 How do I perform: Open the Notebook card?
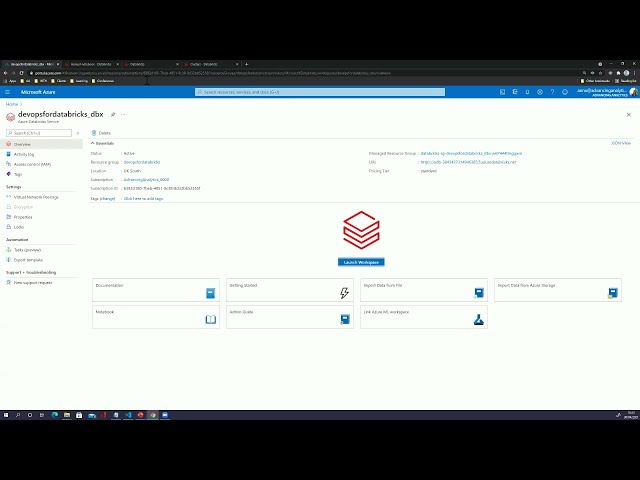(156, 317)
